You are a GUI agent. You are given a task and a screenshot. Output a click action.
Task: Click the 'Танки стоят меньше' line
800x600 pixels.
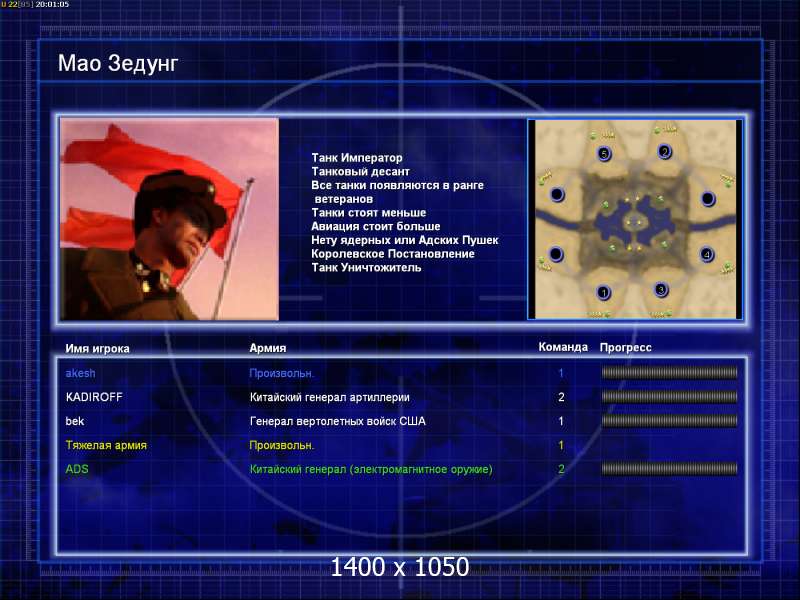click(x=368, y=212)
